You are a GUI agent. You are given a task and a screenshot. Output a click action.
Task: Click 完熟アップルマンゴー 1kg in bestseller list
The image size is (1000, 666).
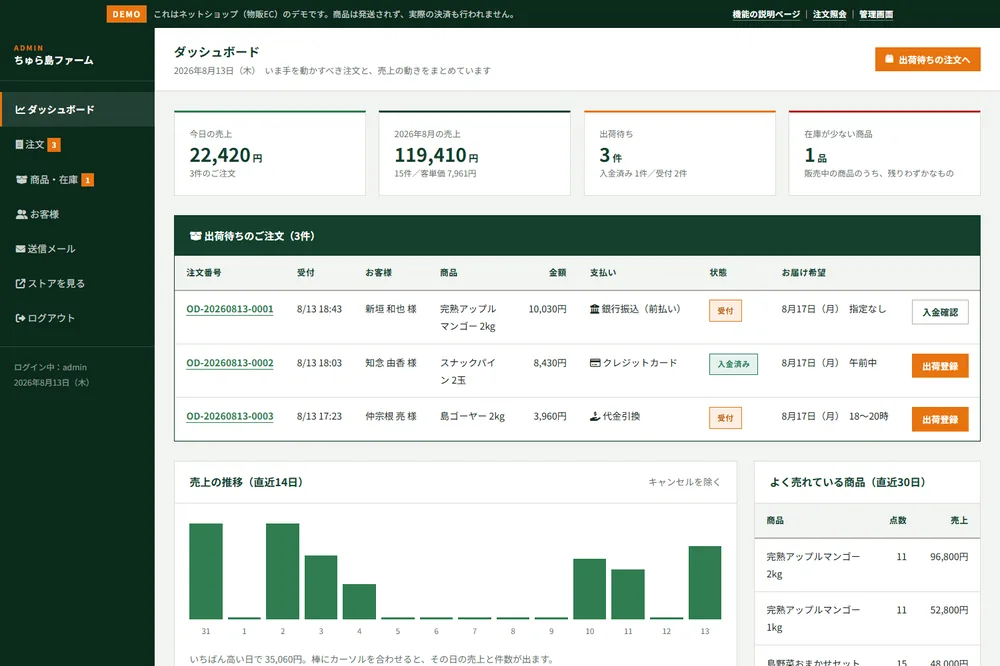coord(813,619)
